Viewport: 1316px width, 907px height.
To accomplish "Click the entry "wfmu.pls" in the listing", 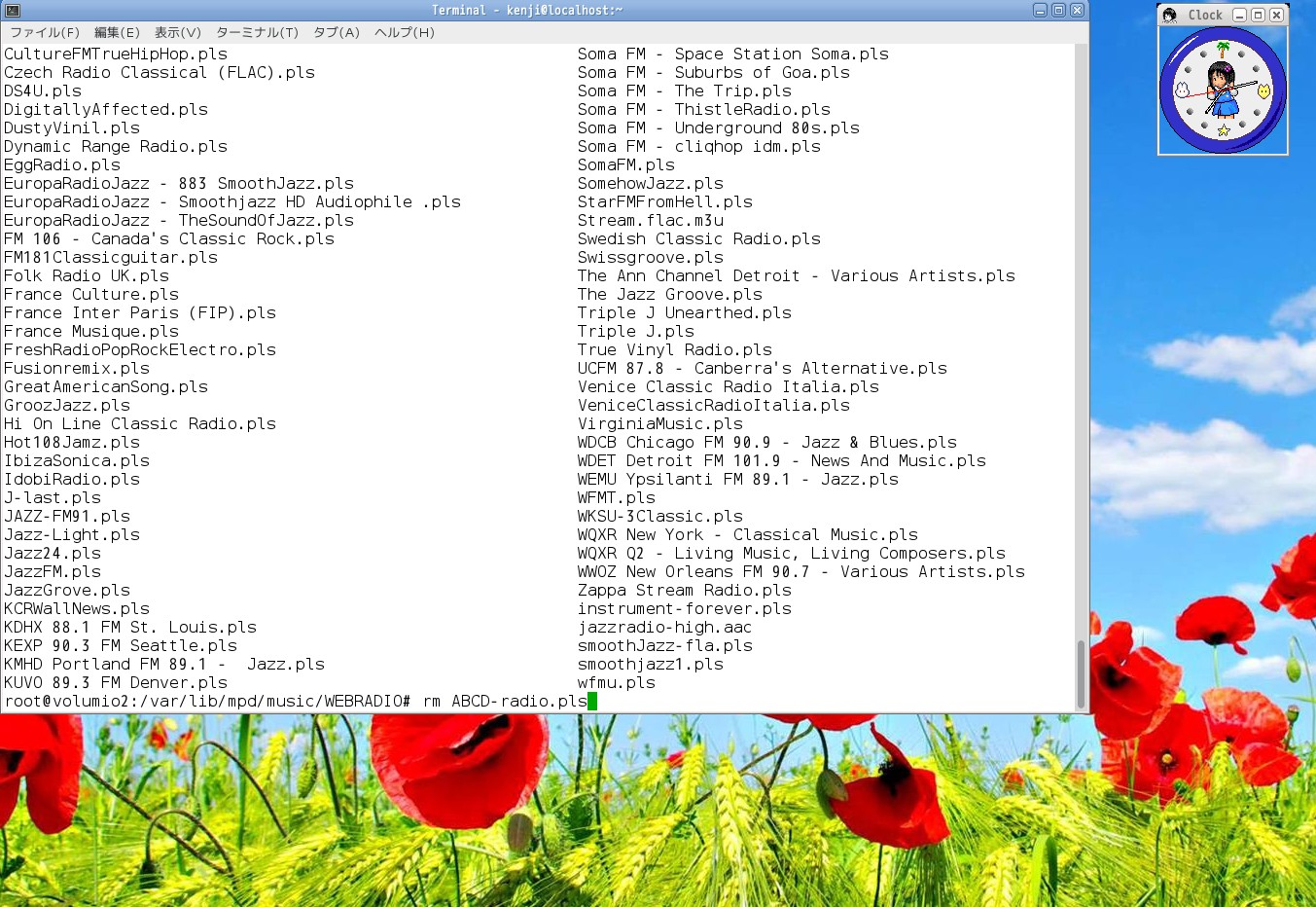I will tap(616, 682).
